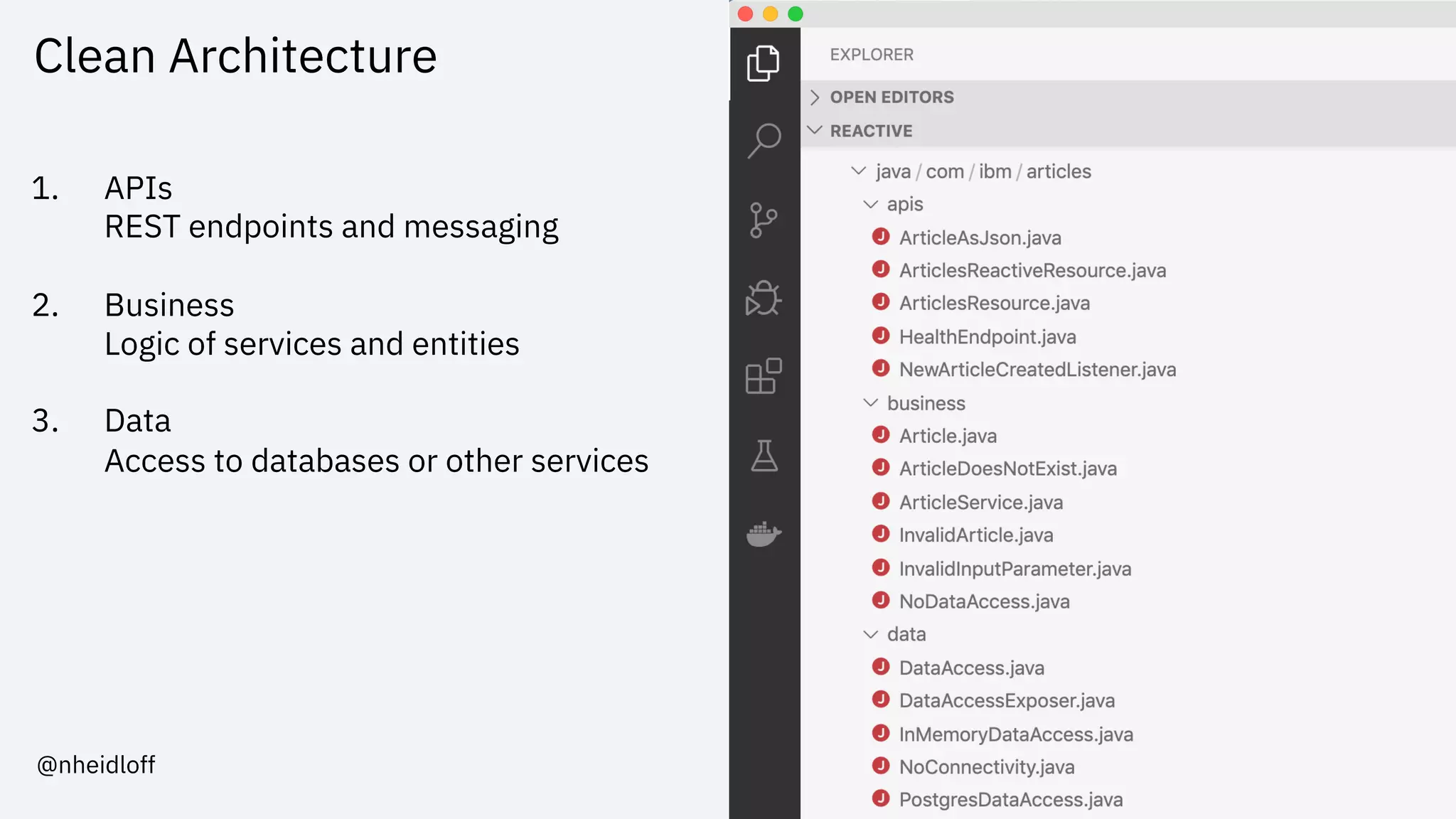Open the Search view icon
The width and height of the screenshot is (1456, 819).
764,141
